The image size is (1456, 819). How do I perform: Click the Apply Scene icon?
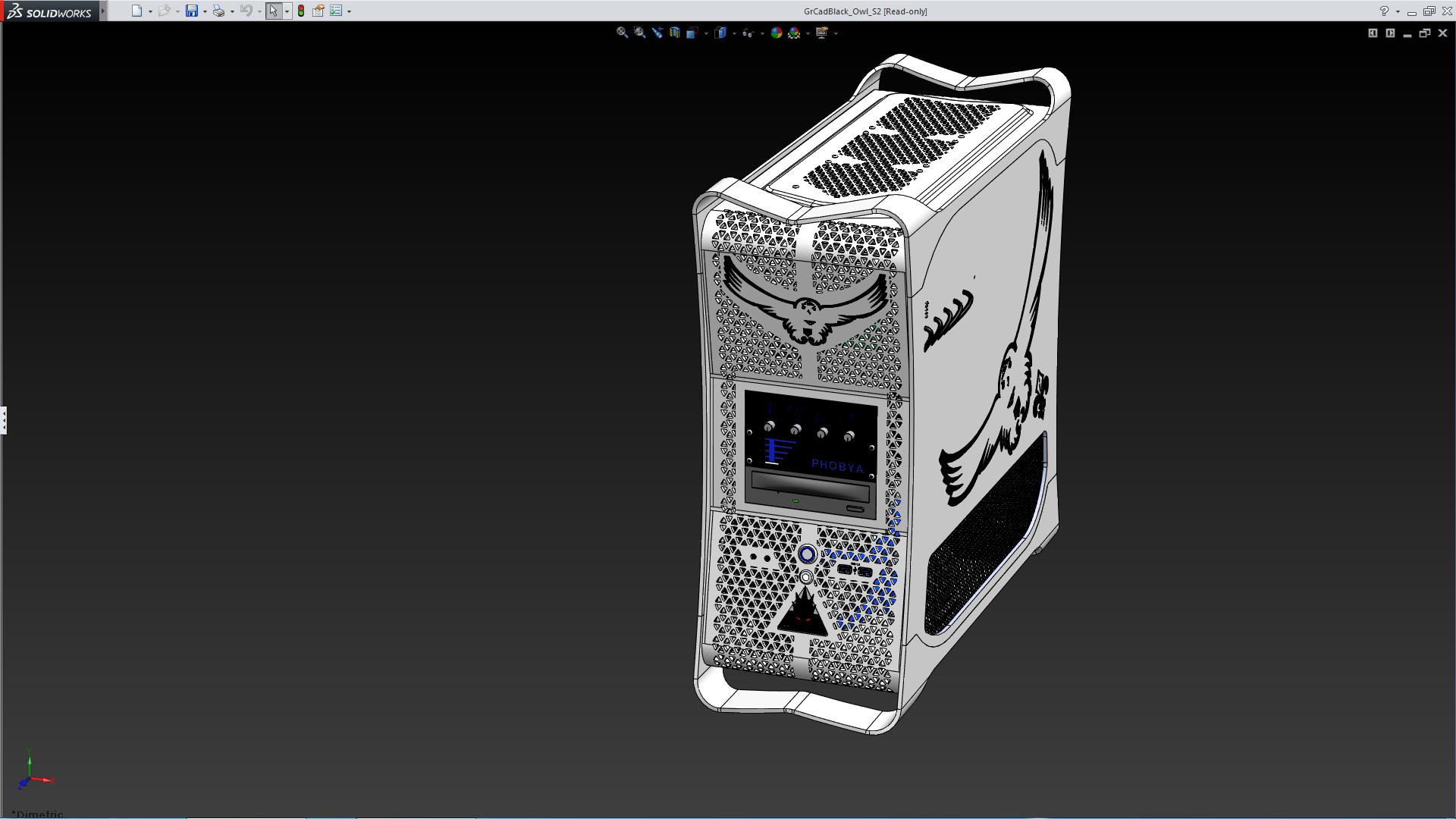coord(794,33)
